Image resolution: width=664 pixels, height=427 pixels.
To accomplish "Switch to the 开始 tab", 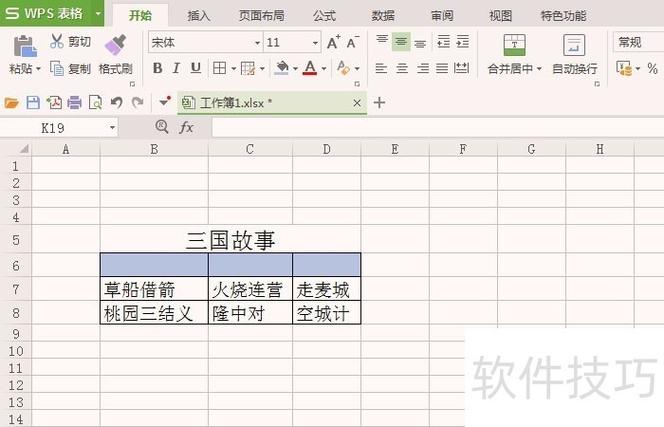I will point(140,16).
